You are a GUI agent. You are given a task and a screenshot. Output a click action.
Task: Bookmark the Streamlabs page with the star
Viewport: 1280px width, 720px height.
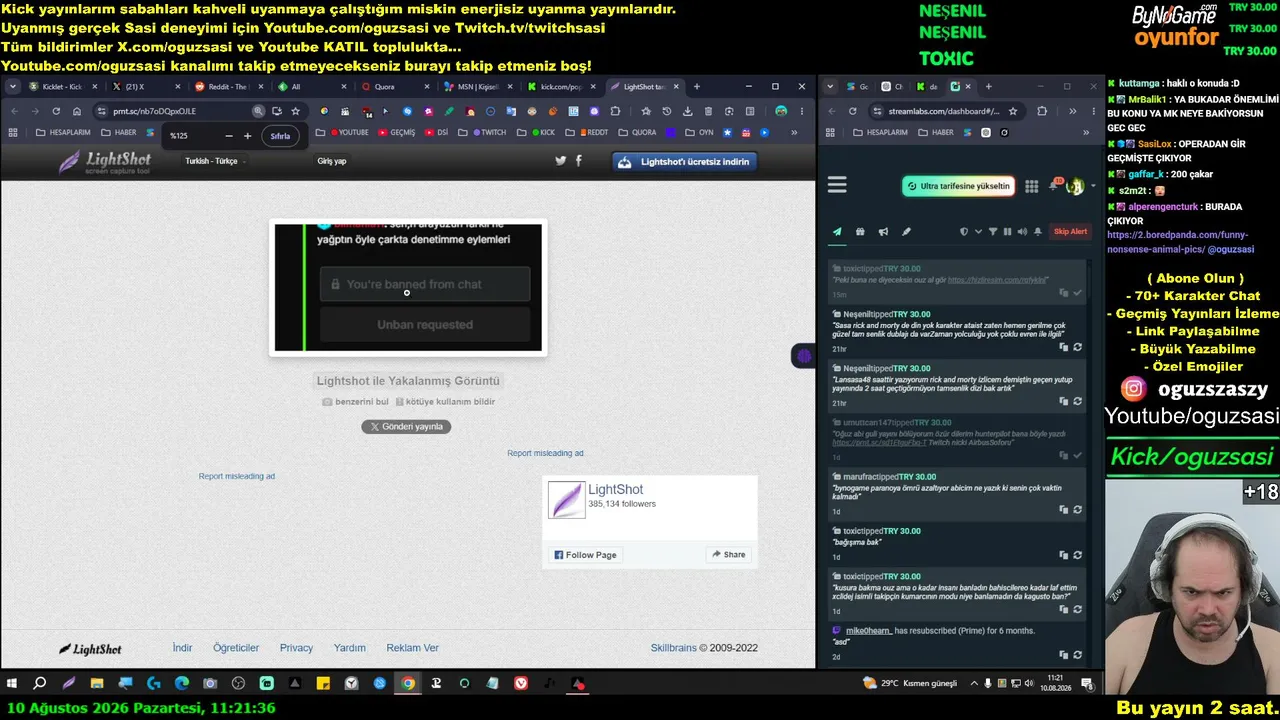tap(1013, 111)
